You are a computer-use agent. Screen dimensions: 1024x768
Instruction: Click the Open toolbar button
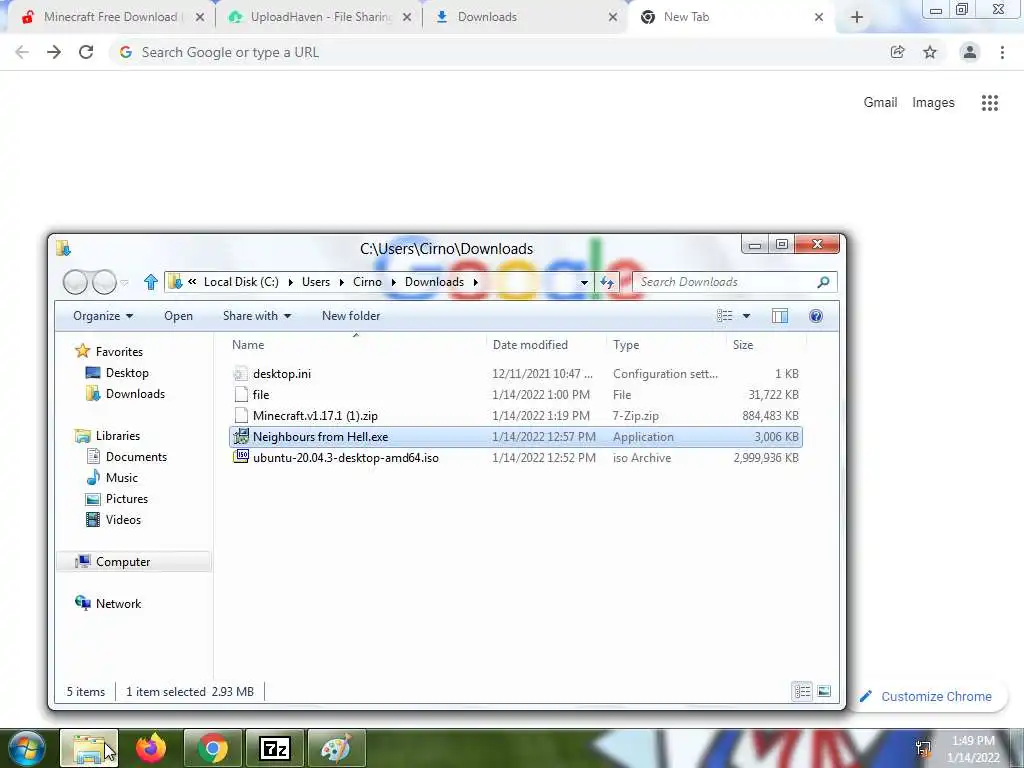[x=178, y=316]
